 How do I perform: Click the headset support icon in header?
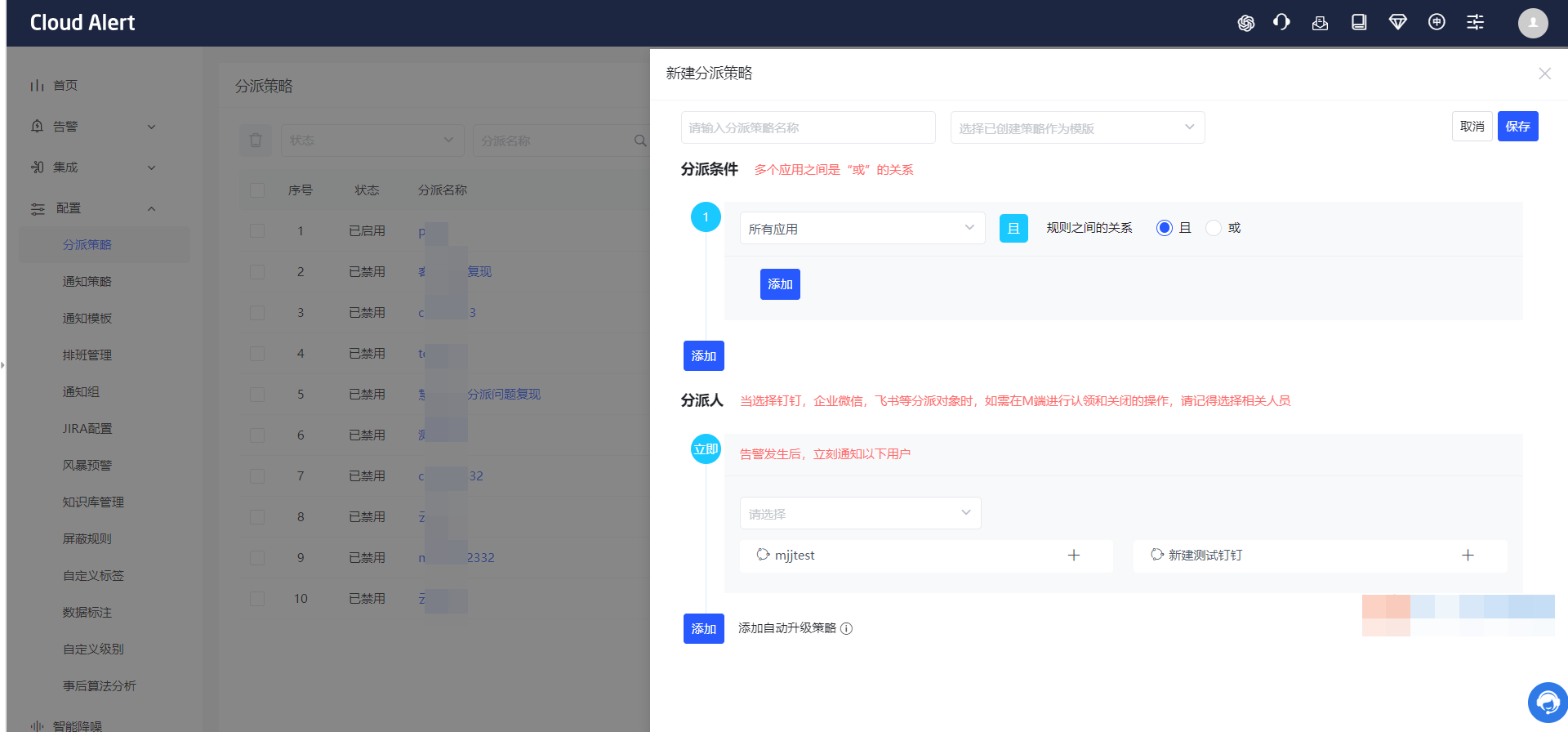coord(1281,22)
